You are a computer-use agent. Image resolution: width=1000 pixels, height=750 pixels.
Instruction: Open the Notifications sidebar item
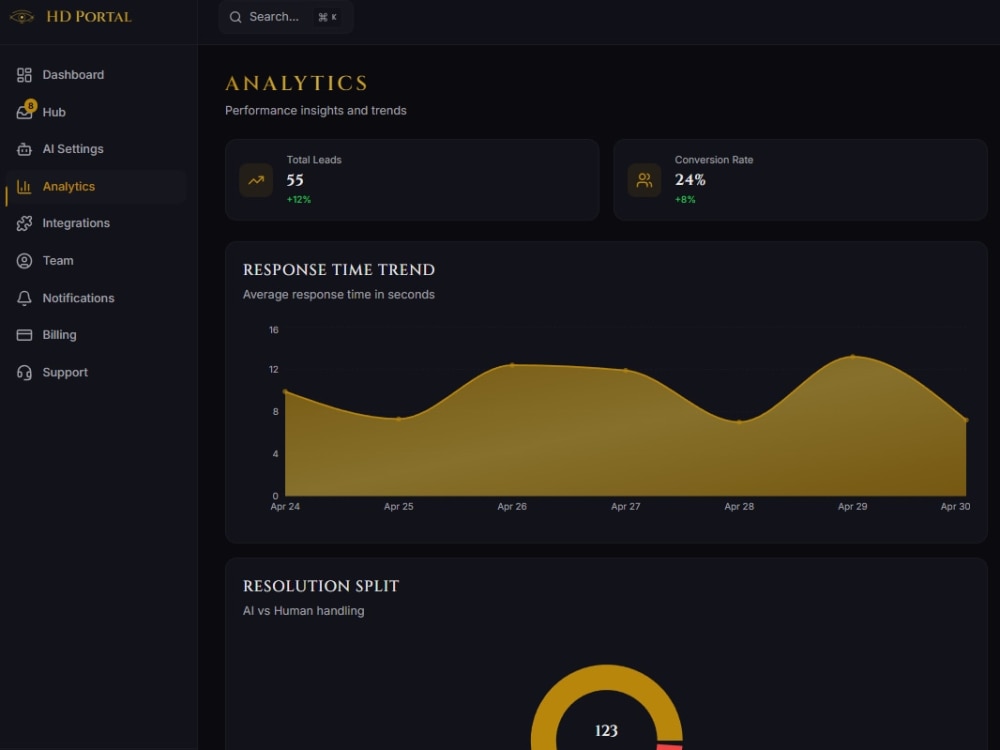click(x=96, y=298)
